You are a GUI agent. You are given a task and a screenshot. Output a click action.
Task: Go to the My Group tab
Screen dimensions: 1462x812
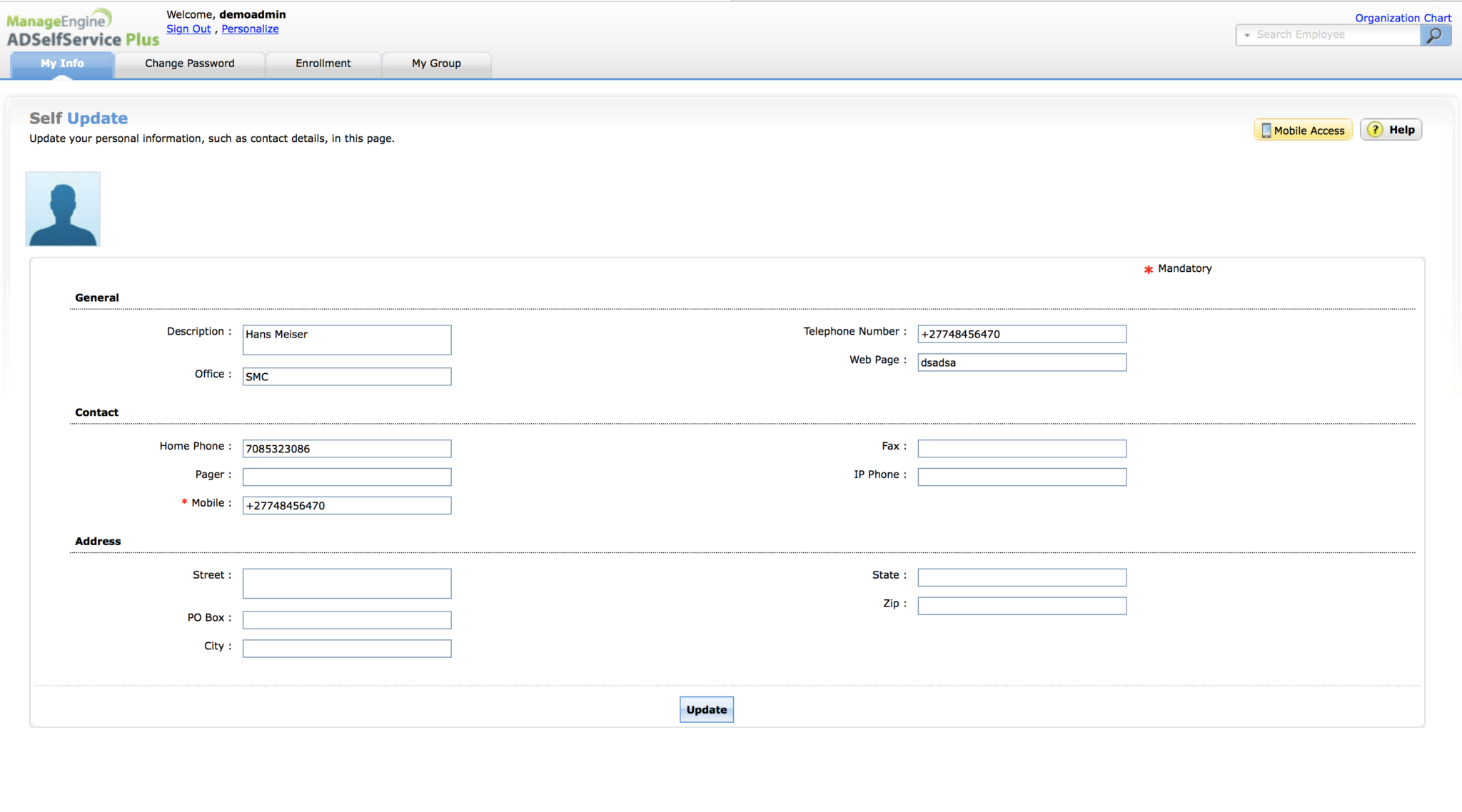tap(436, 64)
